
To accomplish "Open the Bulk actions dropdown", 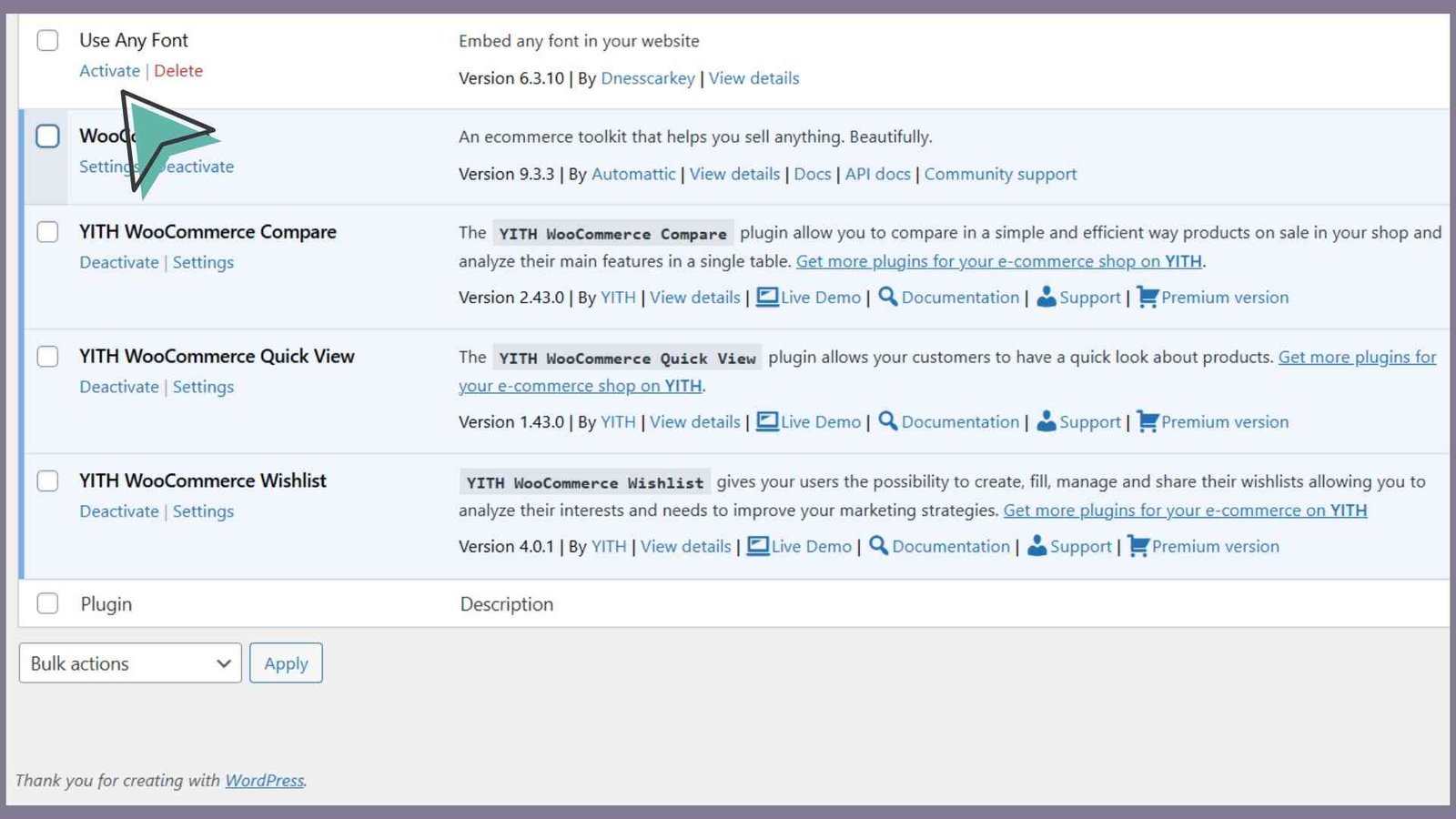I will 130,663.
